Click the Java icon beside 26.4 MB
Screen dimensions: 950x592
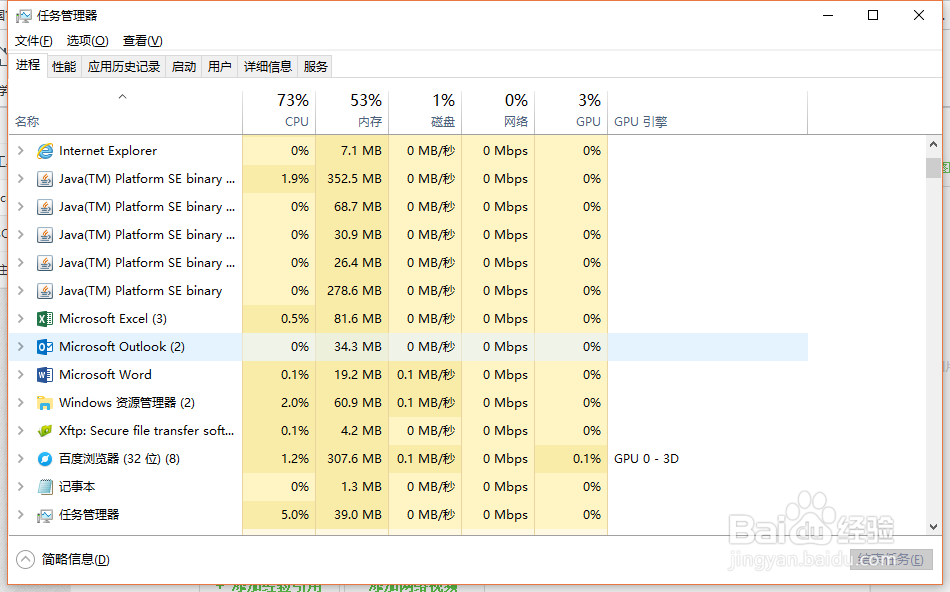45,263
